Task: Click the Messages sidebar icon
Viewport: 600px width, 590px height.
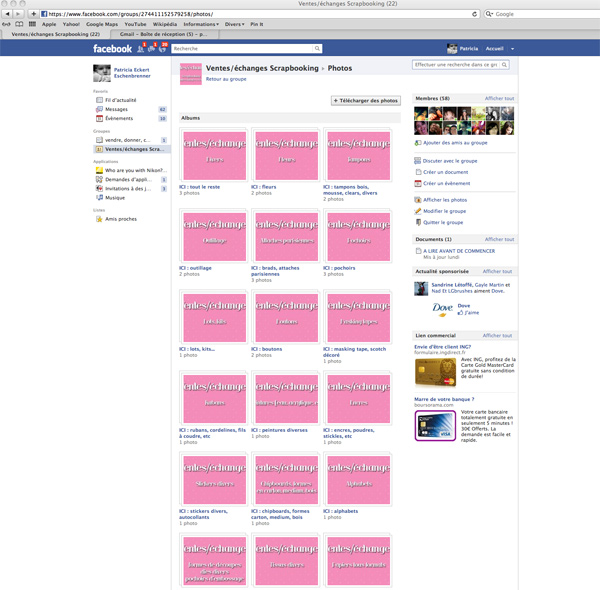Action: tap(99, 109)
